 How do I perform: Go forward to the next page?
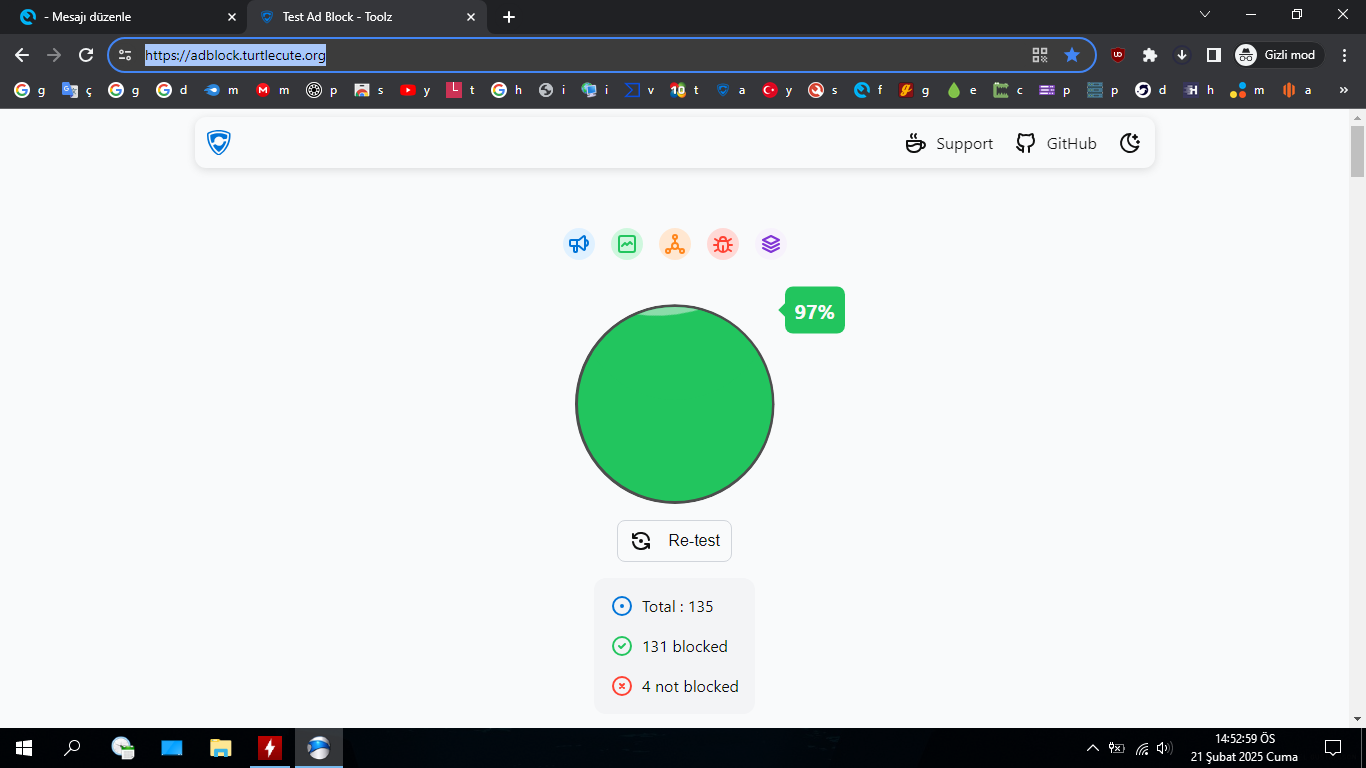[54, 55]
